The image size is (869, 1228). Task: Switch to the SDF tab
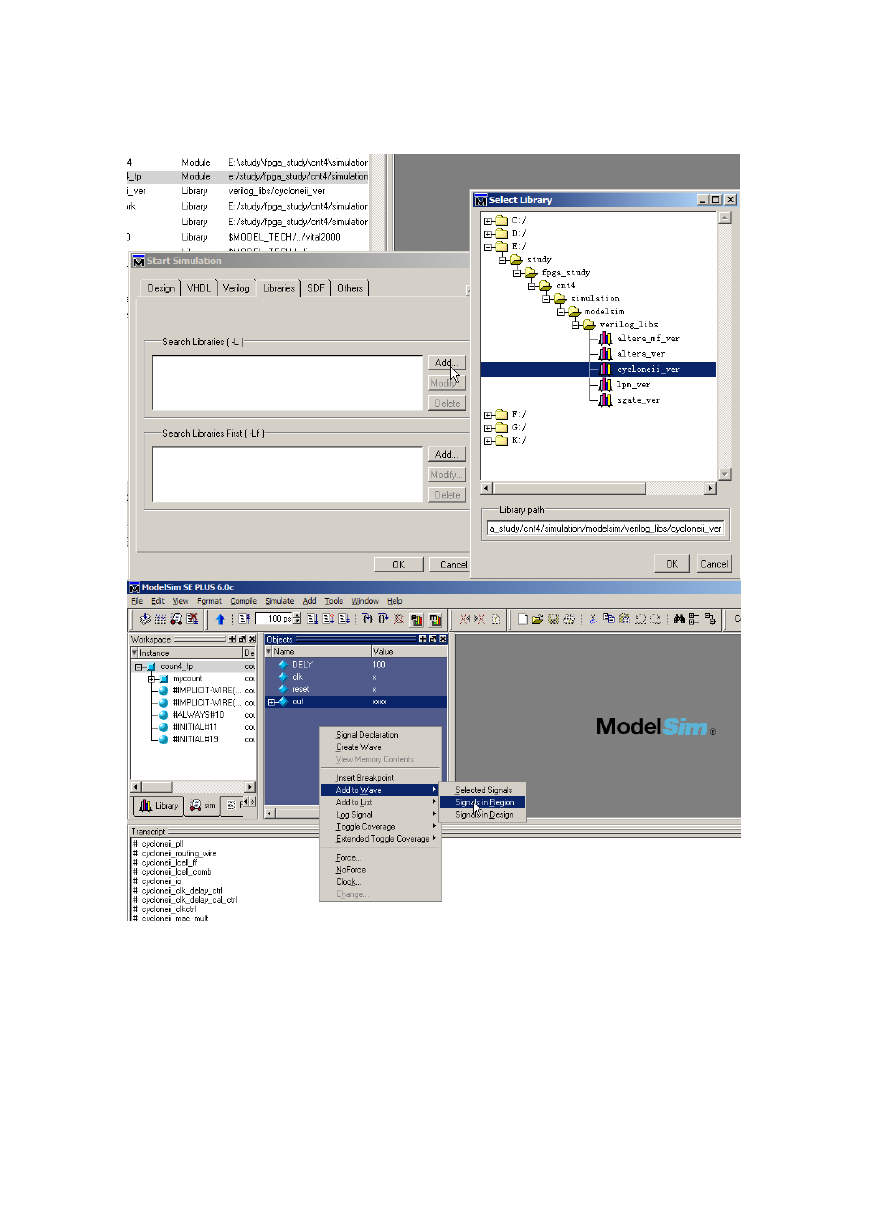[316, 288]
